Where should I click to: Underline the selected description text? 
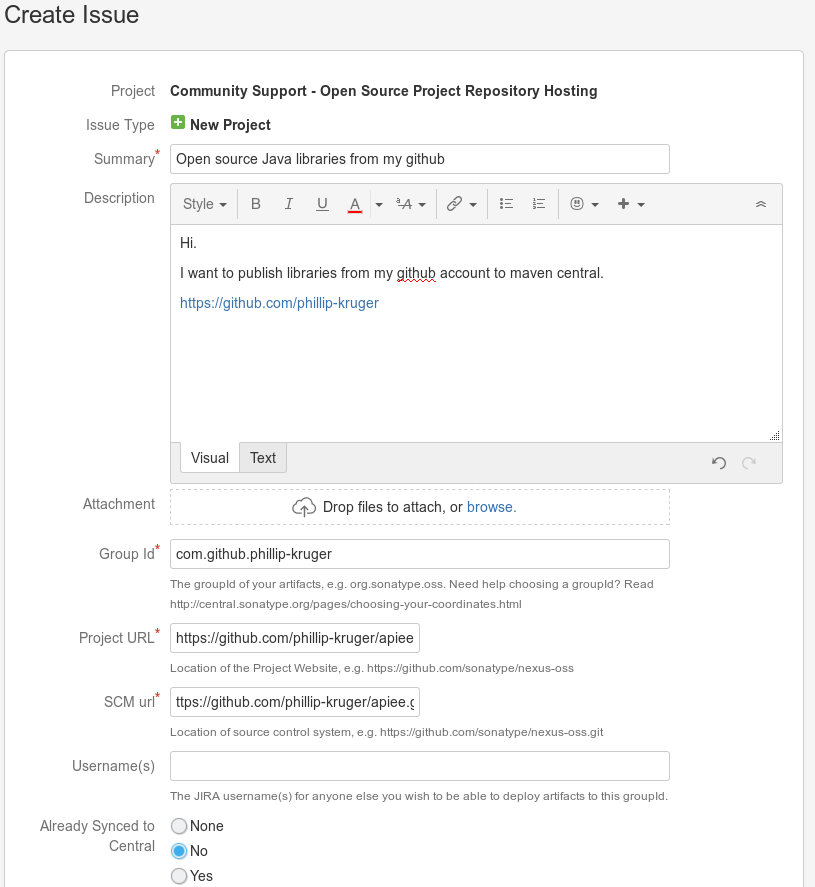pyautogui.click(x=322, y=204)
